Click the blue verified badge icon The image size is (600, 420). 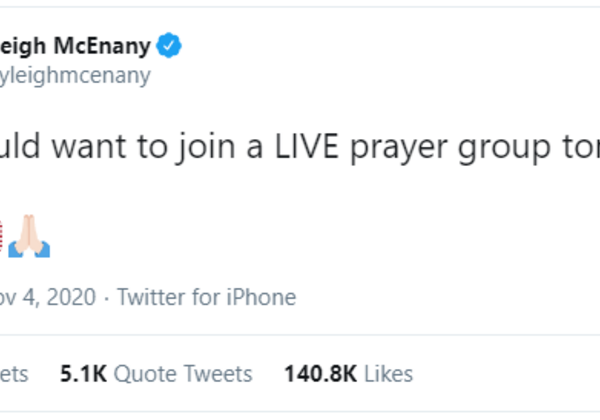pyautogui.click(x=170, y=44)
